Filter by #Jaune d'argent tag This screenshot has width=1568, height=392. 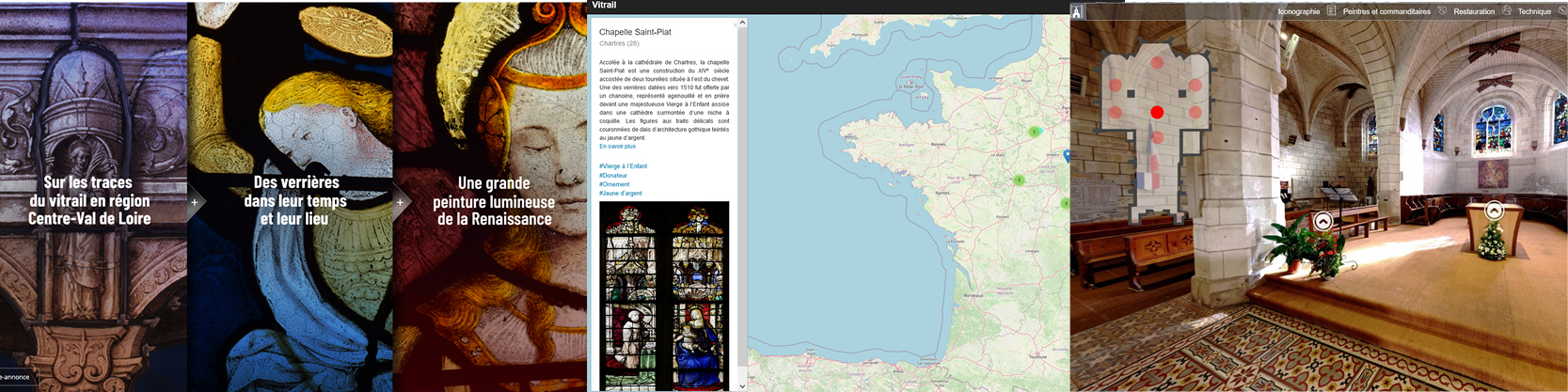pos(621,194)
